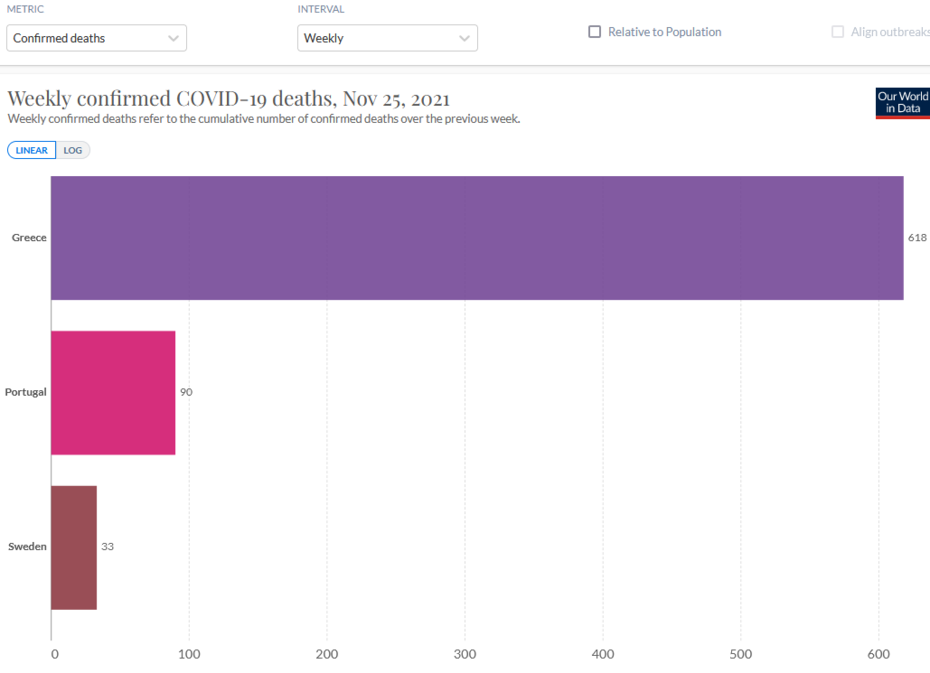
Task: Click the 618 value label for Greece
Action: pos(917,238)
